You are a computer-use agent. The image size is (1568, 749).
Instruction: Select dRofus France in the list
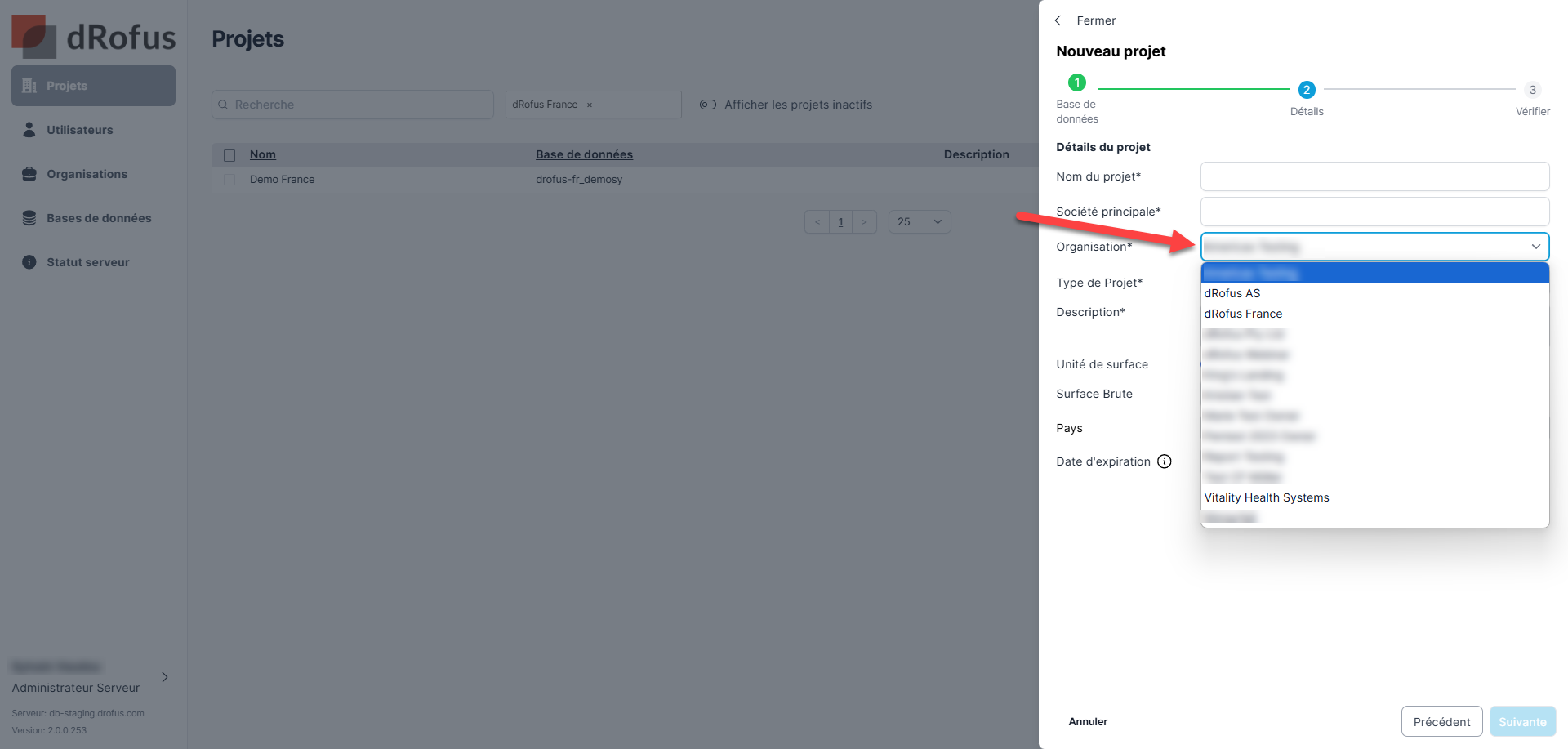(x=1374, y=314)
